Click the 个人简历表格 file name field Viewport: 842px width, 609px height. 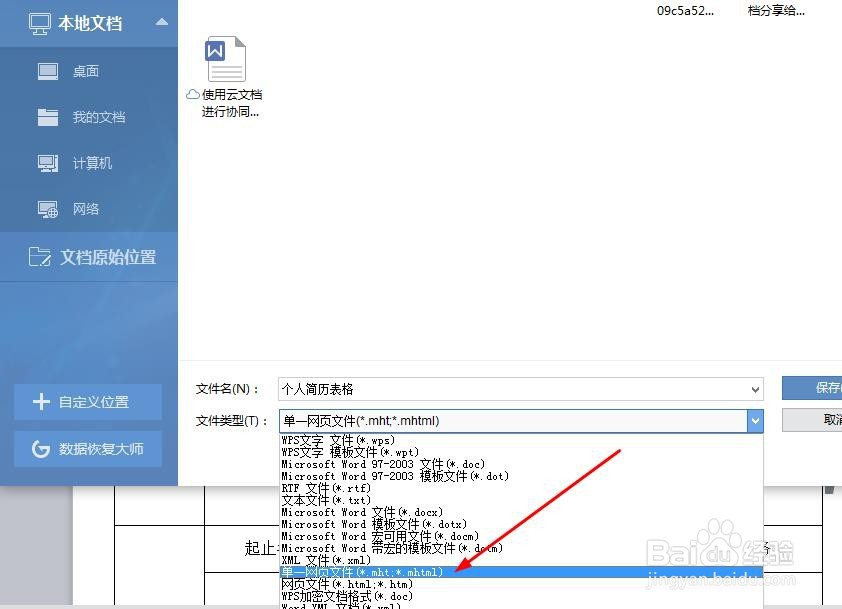point(450,389)
